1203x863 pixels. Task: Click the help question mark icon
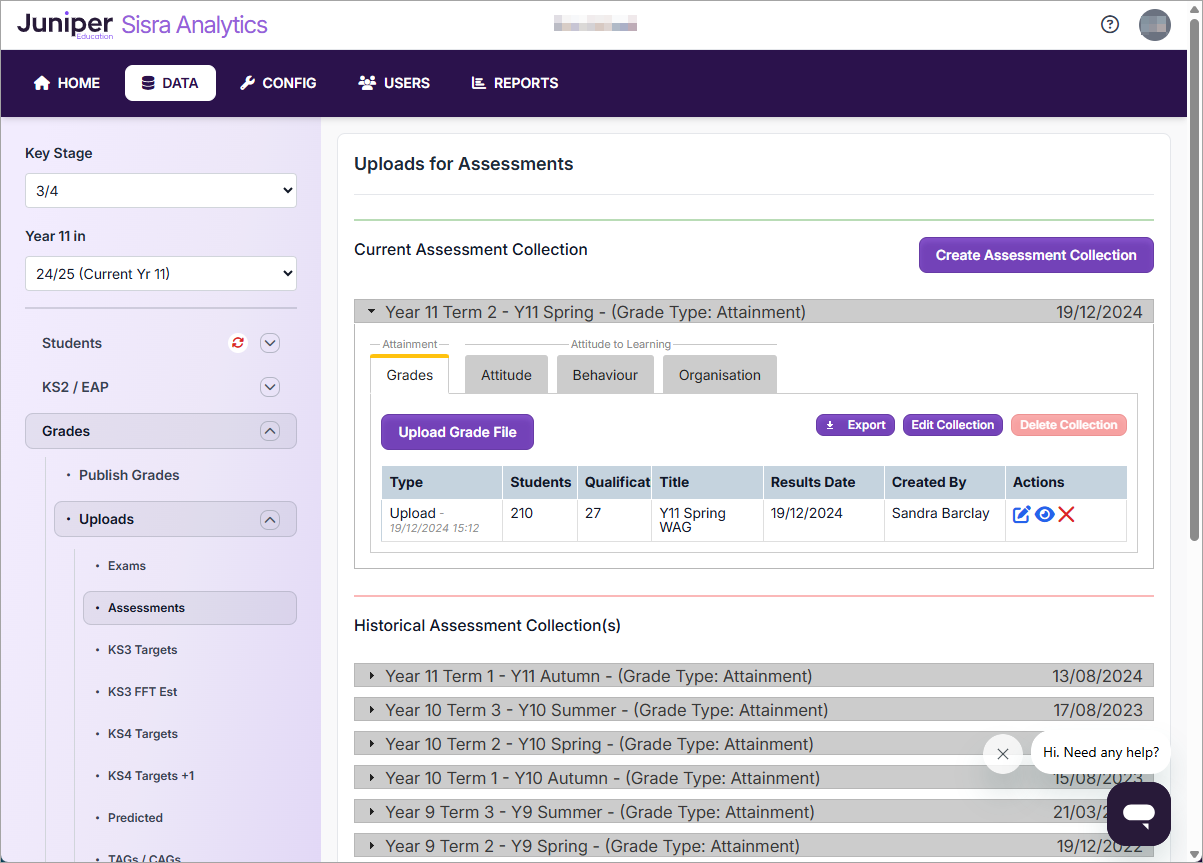tap(1110, 25)
